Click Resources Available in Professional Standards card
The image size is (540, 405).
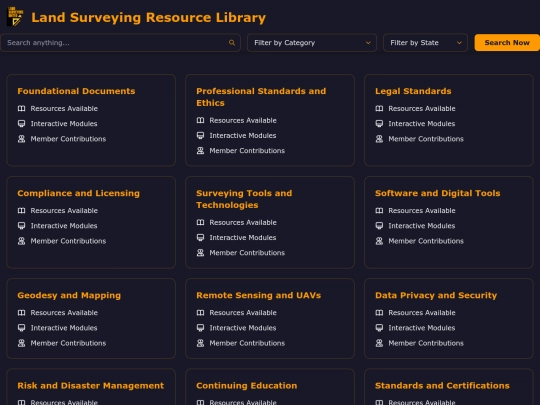tap(243, 120)
